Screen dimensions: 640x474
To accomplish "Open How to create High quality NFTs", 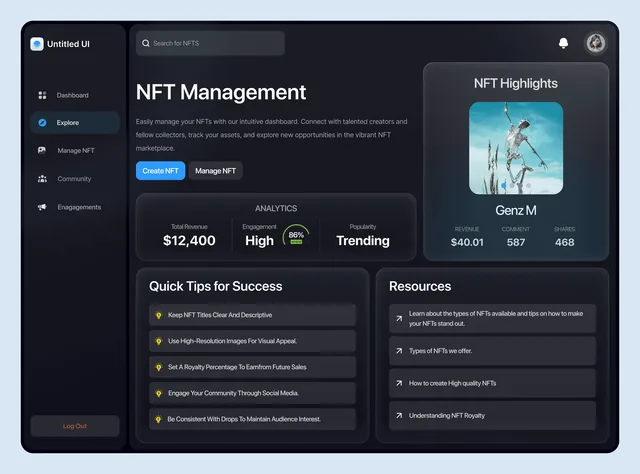I will pyautogui.click(x=492, y=383).
